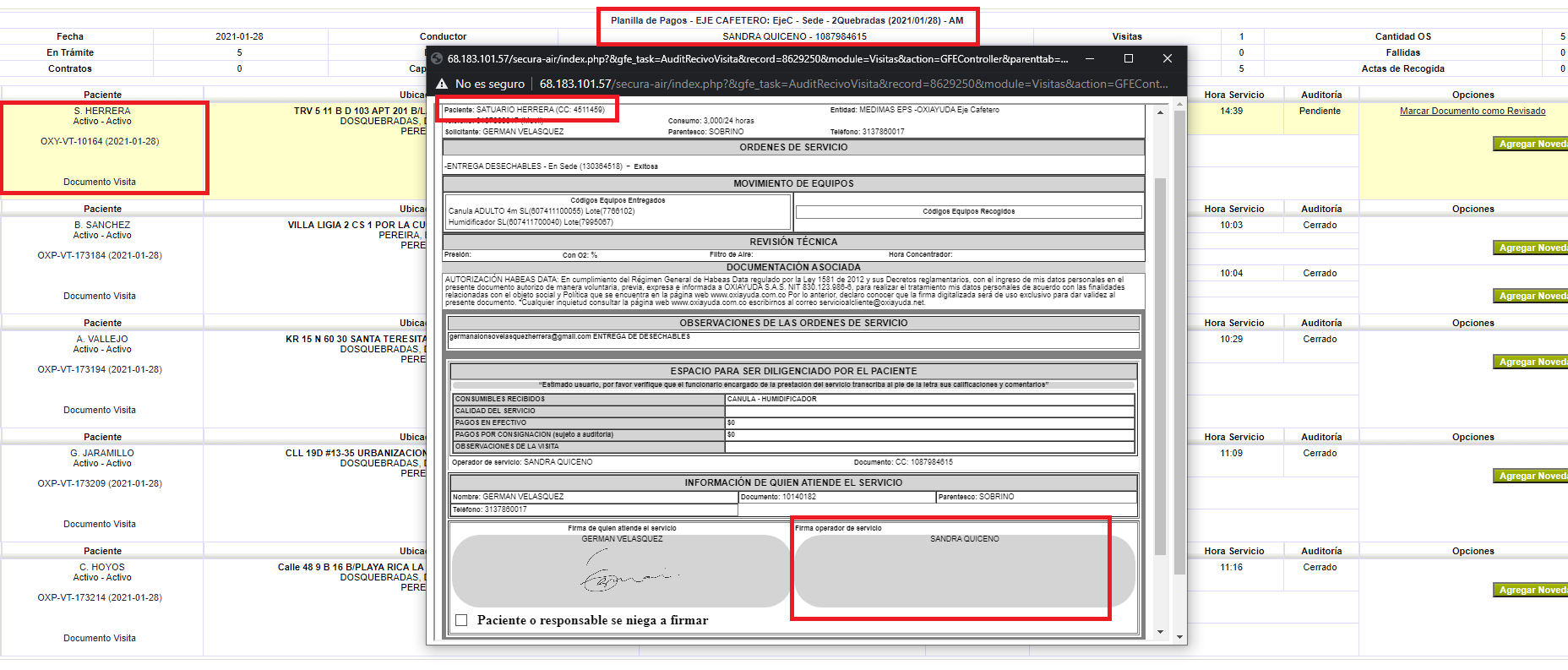Click patient name 'A. VALLEJO'
The height and width of the screenshot is (670, 1568).
(102, 339)
